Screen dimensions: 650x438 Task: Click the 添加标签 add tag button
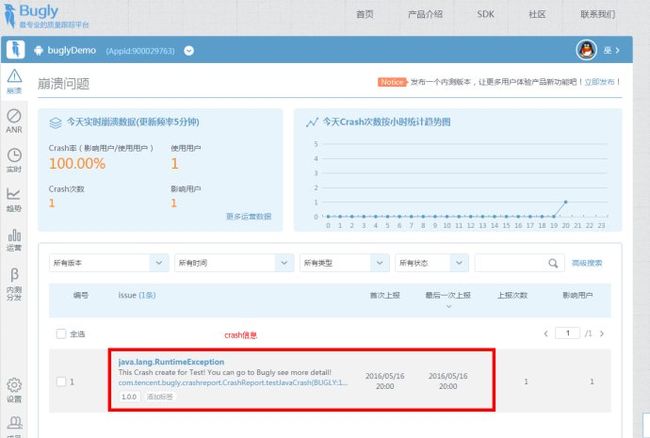tap(160, 397)
